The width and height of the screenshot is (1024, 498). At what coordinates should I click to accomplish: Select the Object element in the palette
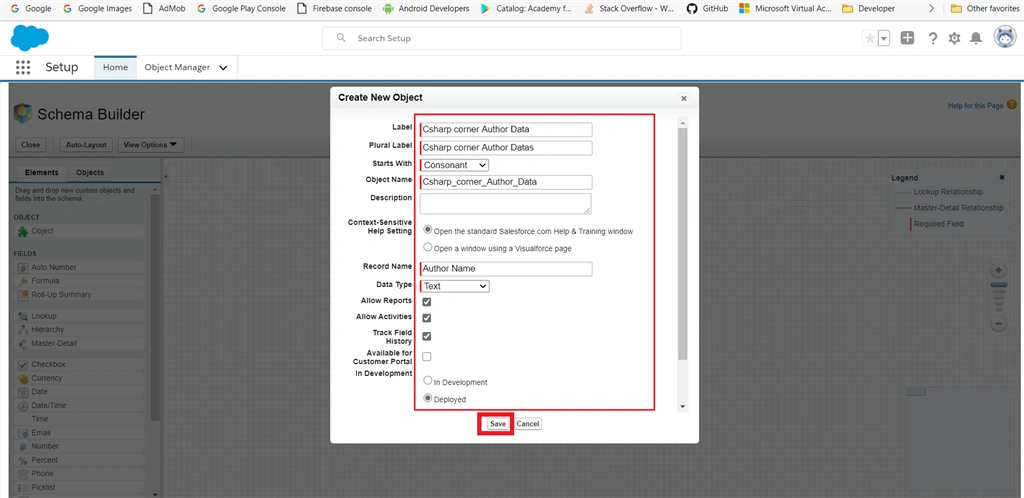point(79,231)
